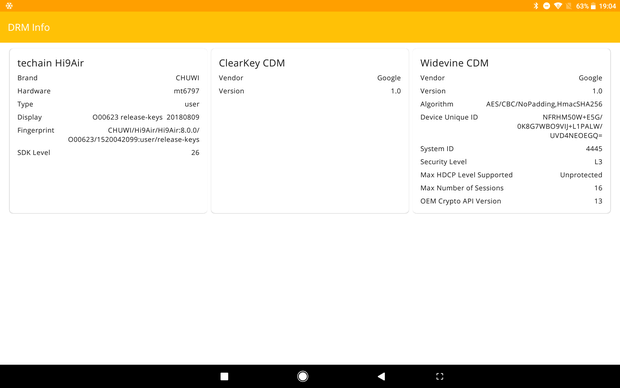The height and width of the screenshot is (388, 620).
Task: Tap the Device Unique ID value
Action: (560, 126)
